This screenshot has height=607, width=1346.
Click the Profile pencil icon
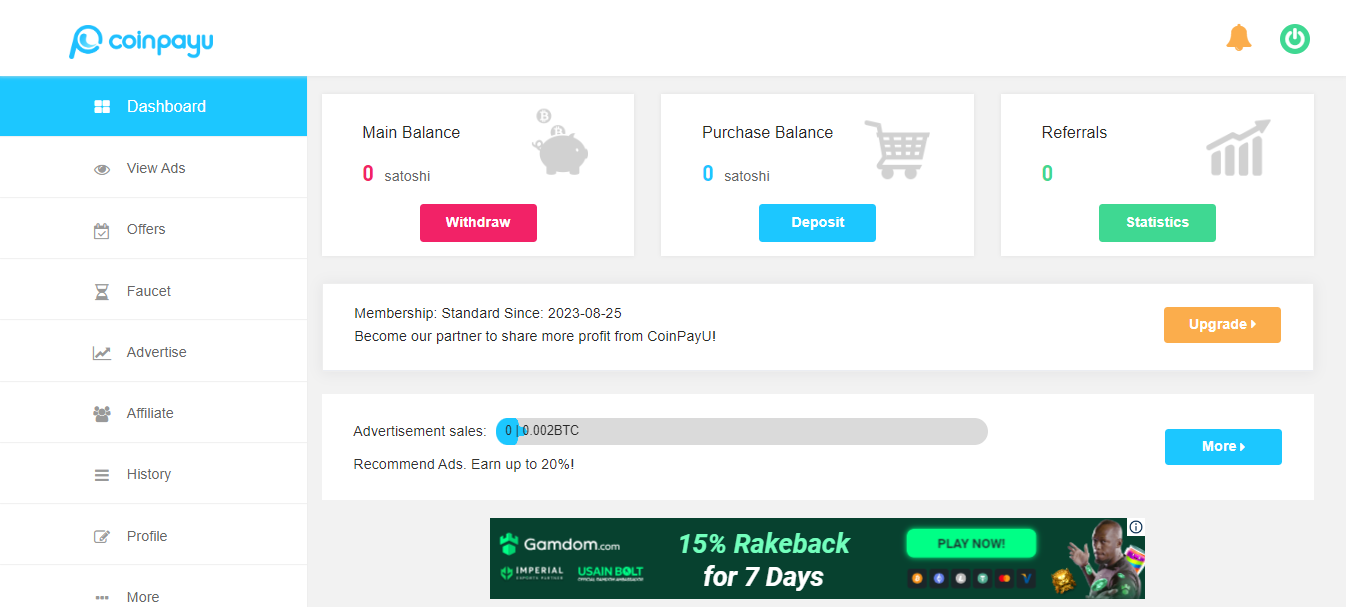pyautogui.click(x=101, y=535)
